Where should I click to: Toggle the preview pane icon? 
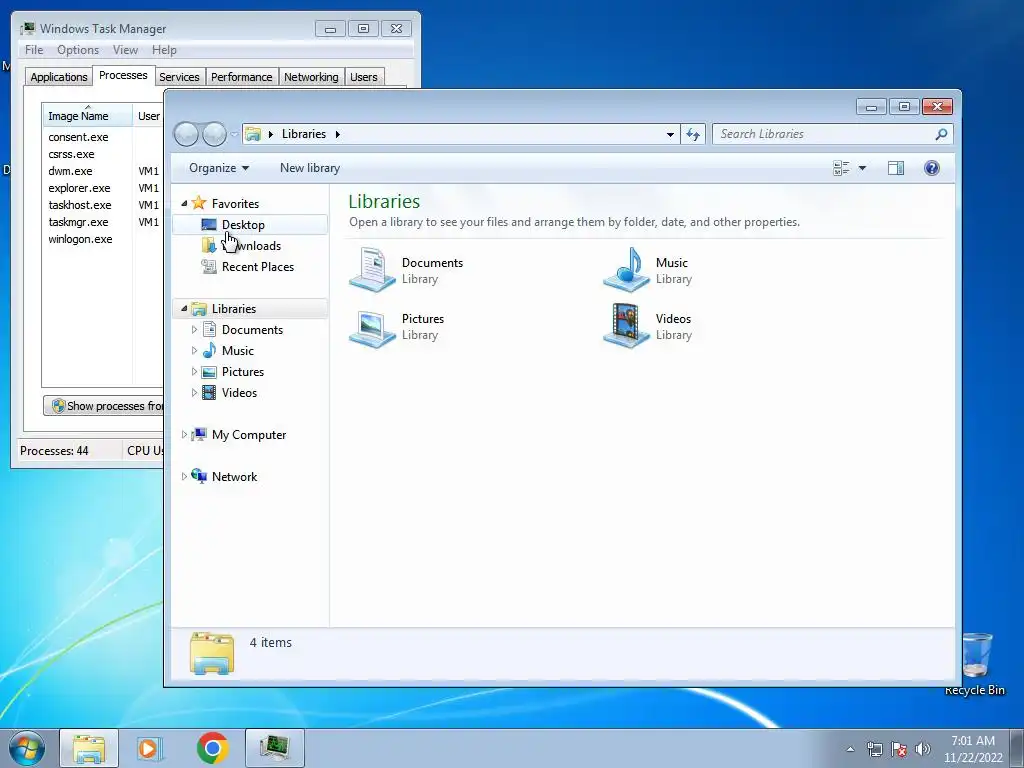point(895,168)
